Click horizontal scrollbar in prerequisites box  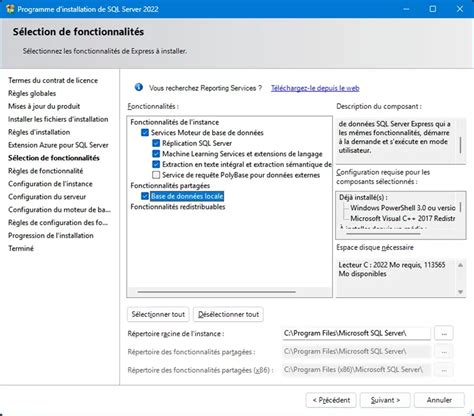click(x=383, y=234)
